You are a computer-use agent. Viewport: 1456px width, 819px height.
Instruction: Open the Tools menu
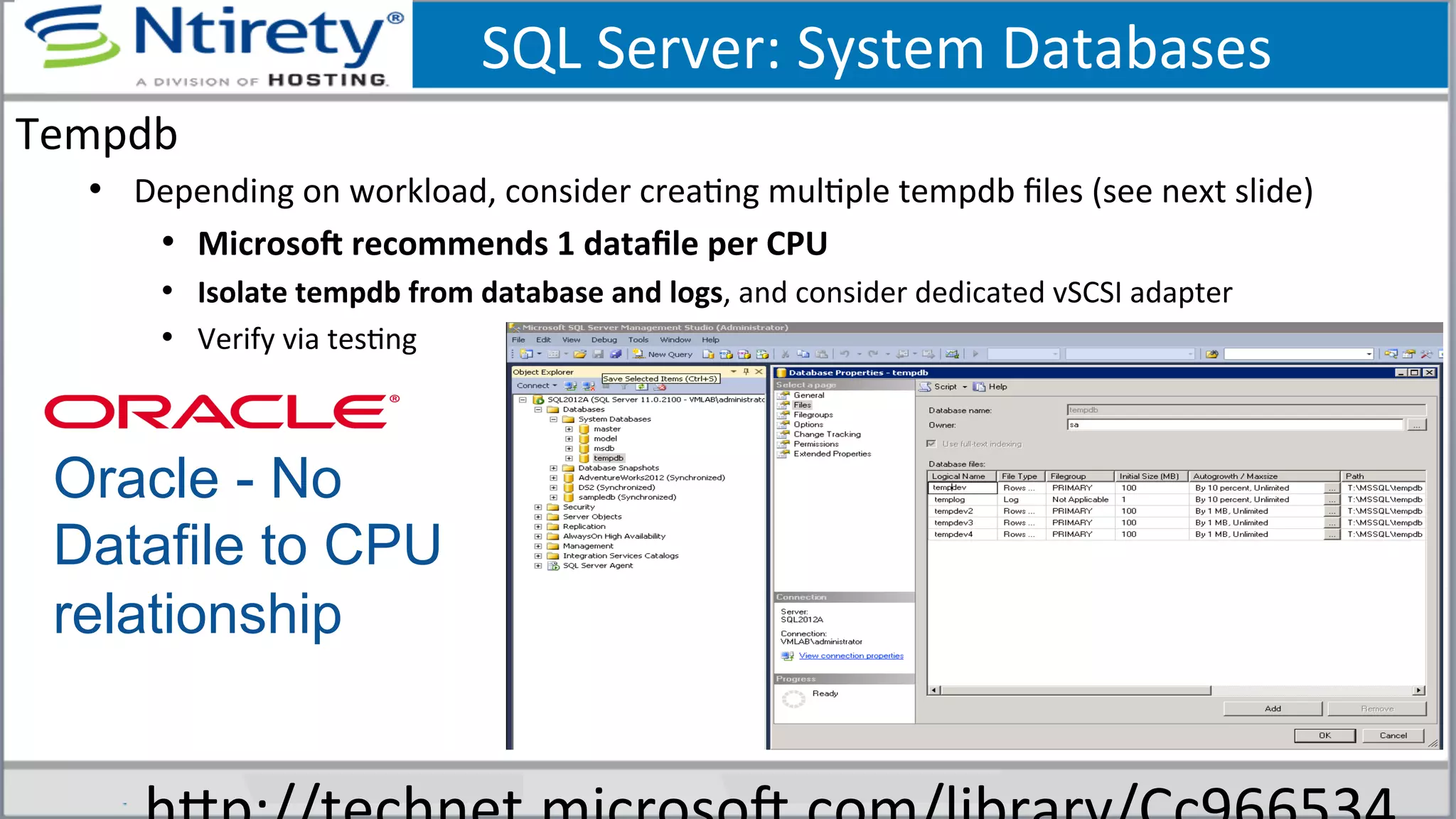point(638,340)
